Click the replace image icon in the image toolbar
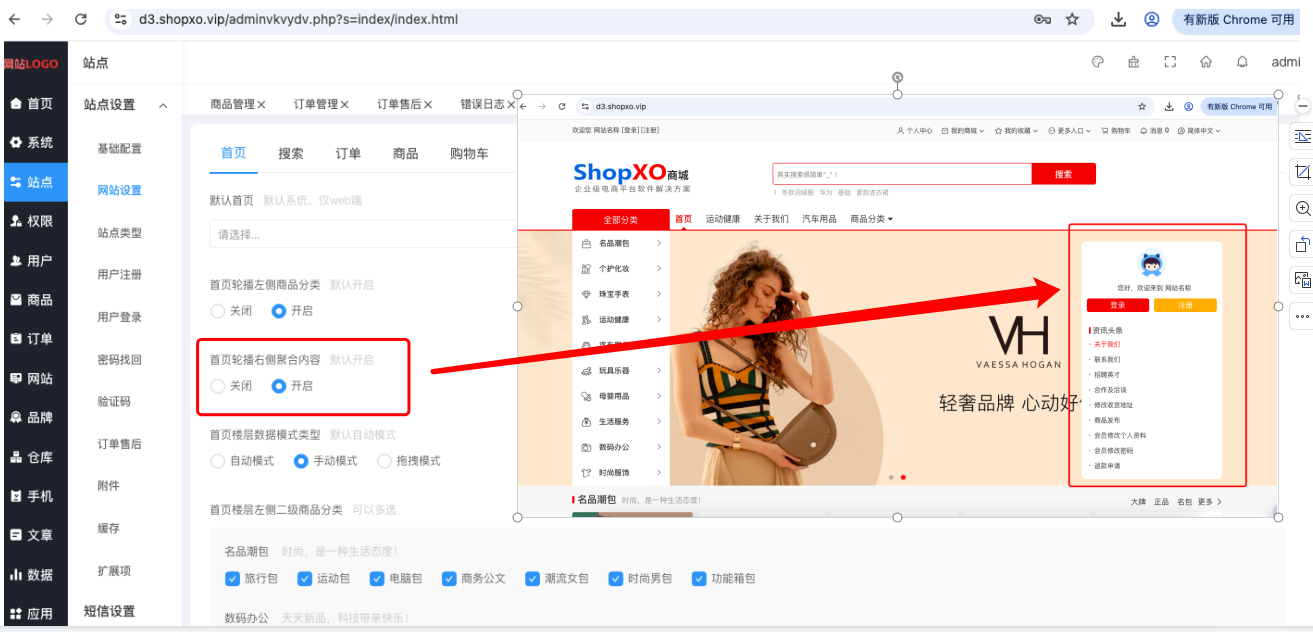This screenshot has width=1313, height=632. click(x=1302, y=280)
